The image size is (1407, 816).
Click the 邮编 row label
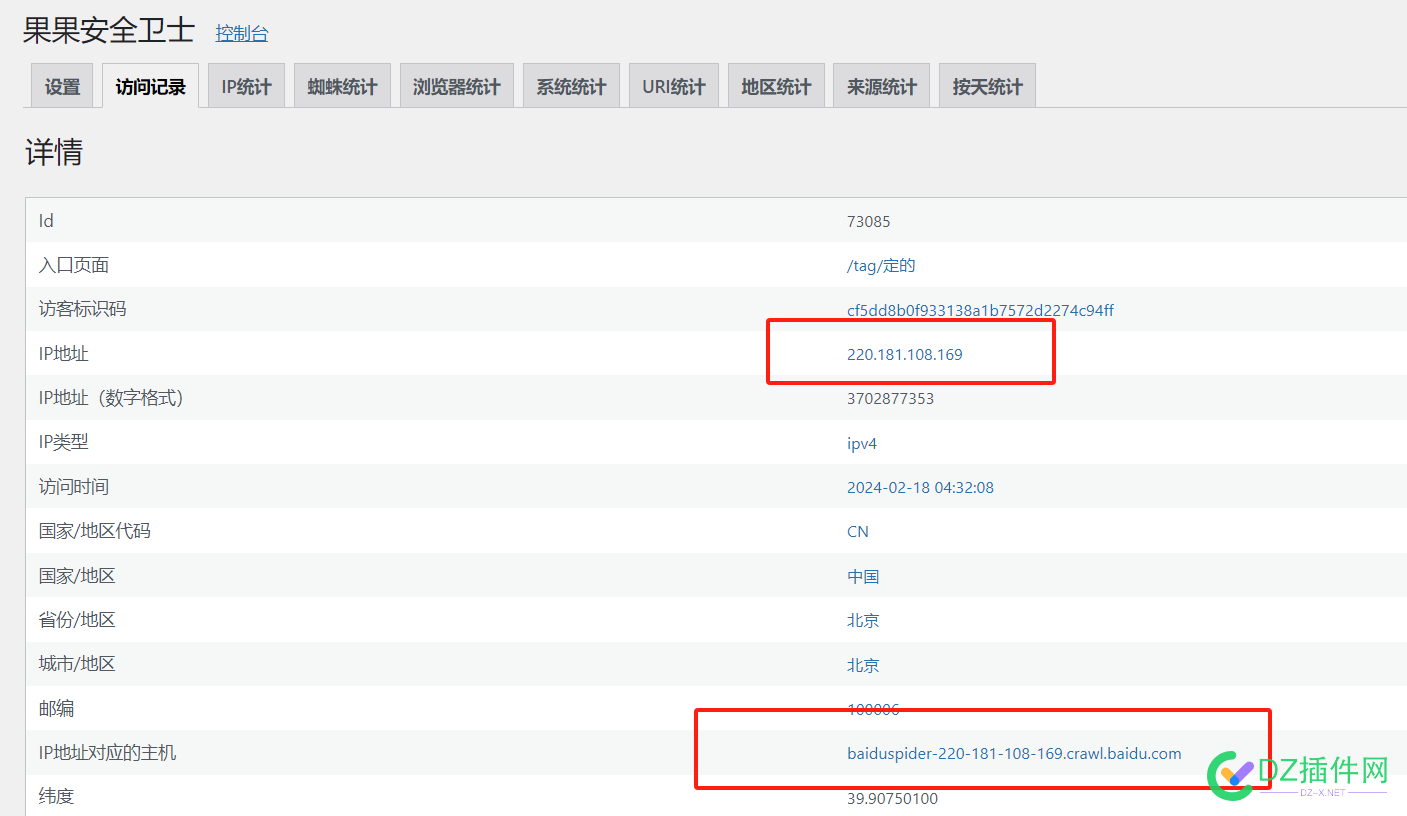tap(56, 709)
